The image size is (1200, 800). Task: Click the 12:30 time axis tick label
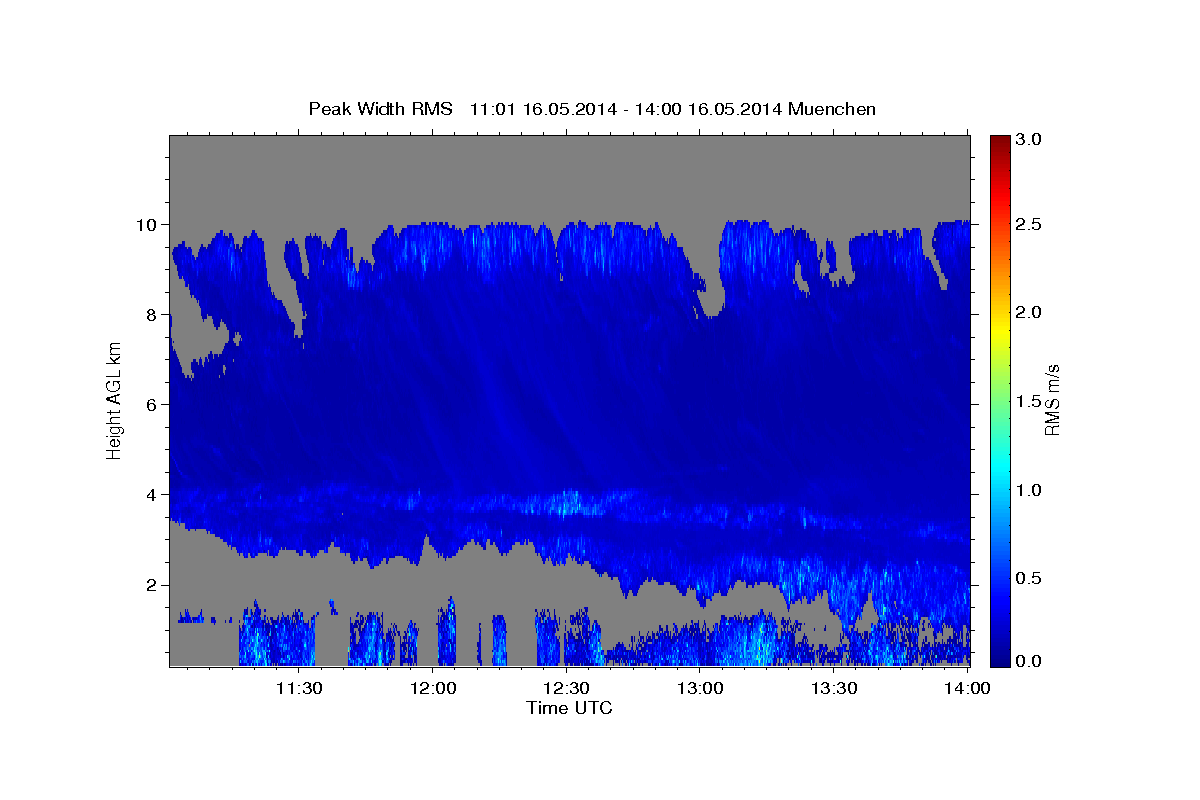(567, 688)
